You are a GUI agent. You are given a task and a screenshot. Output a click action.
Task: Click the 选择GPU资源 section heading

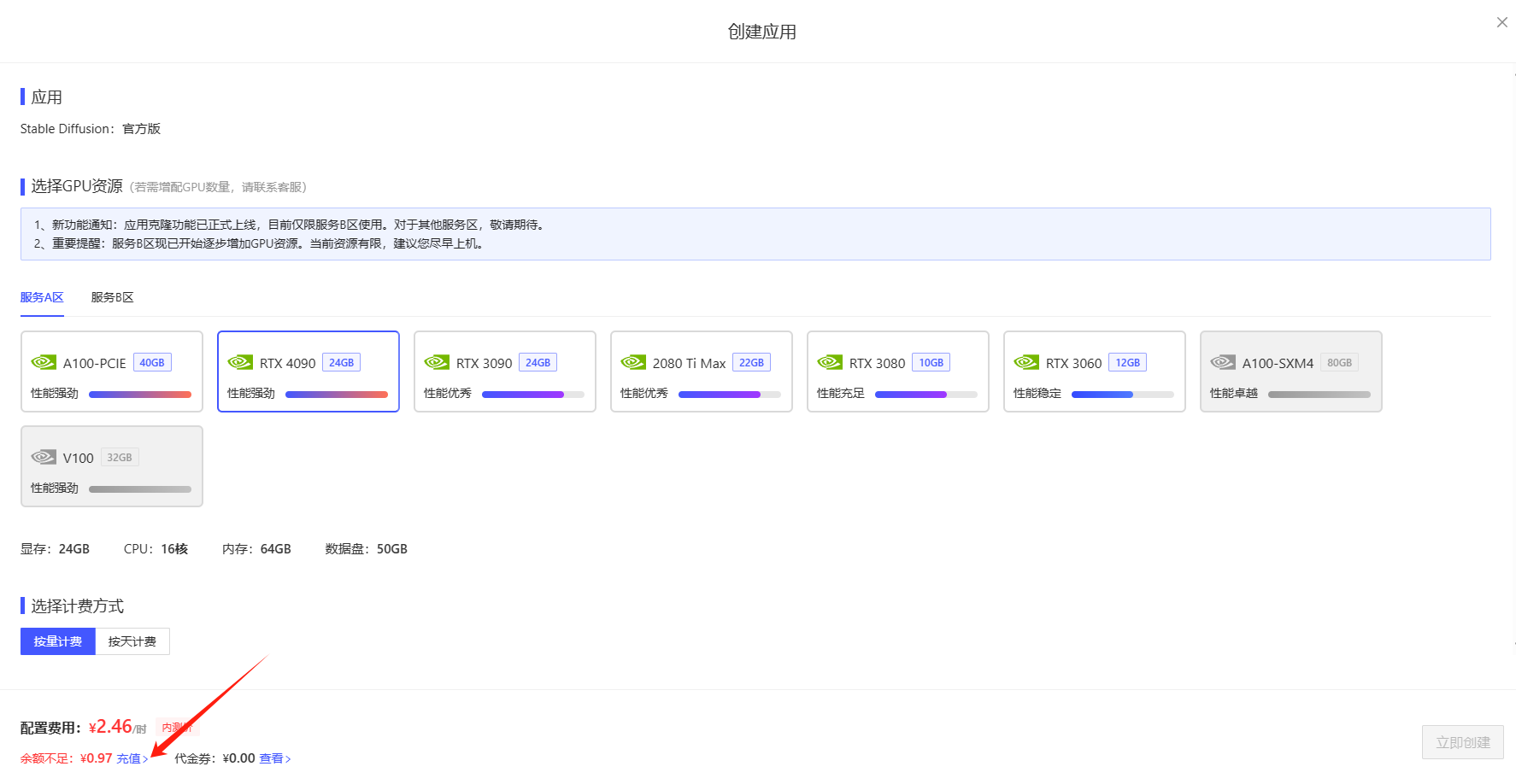pos(77,186)
